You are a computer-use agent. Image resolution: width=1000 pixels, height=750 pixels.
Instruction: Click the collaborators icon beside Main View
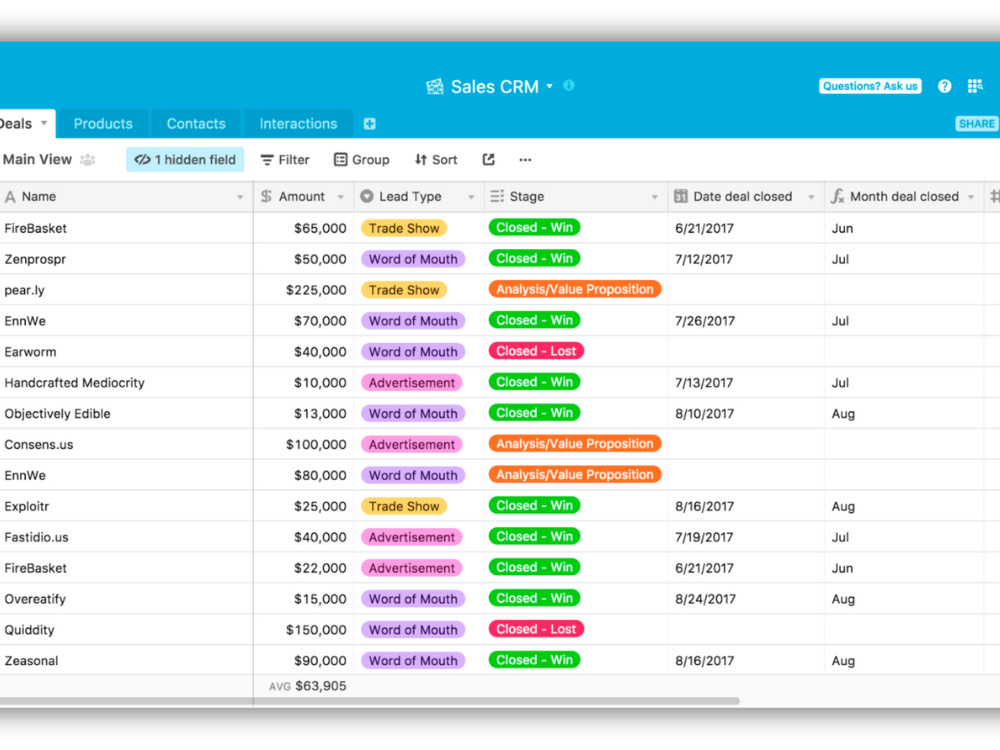tap(87, 159)
